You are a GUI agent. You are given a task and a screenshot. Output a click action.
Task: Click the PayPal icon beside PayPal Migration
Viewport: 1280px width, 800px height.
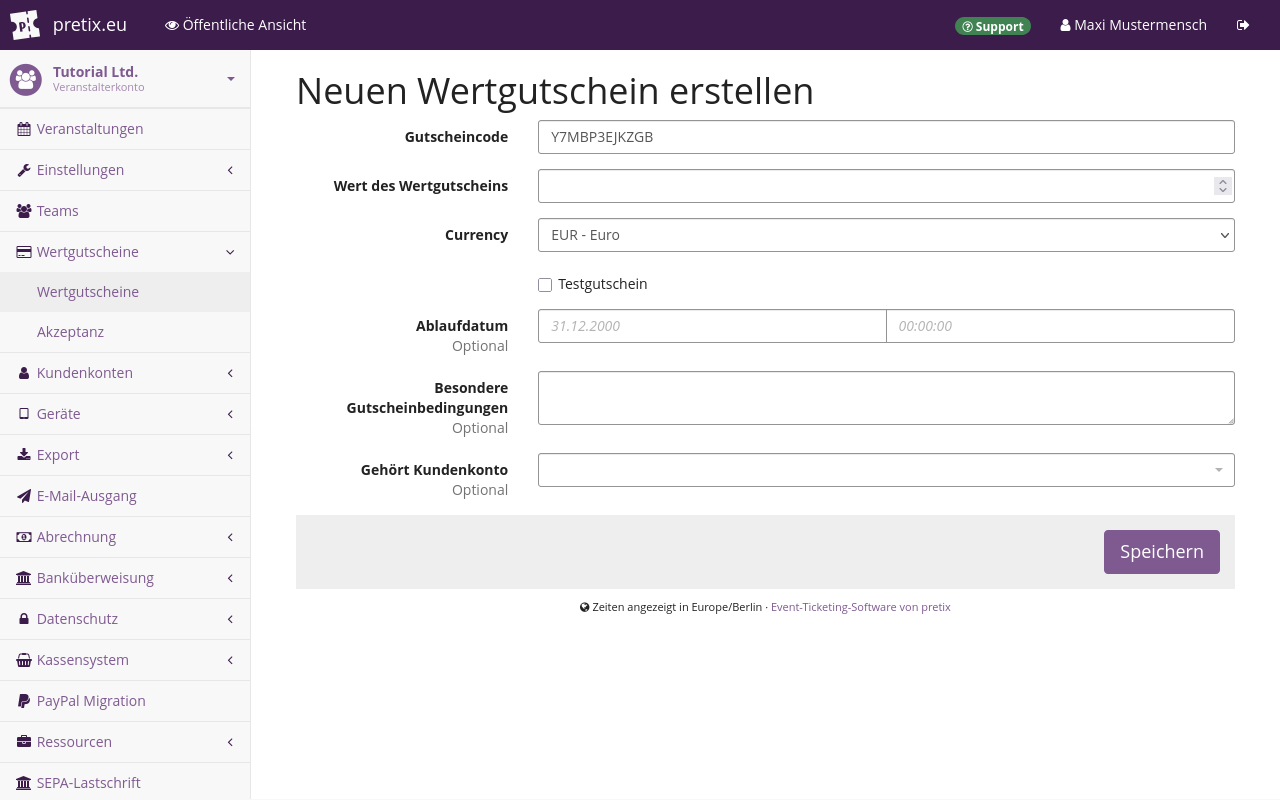[24, 701]
